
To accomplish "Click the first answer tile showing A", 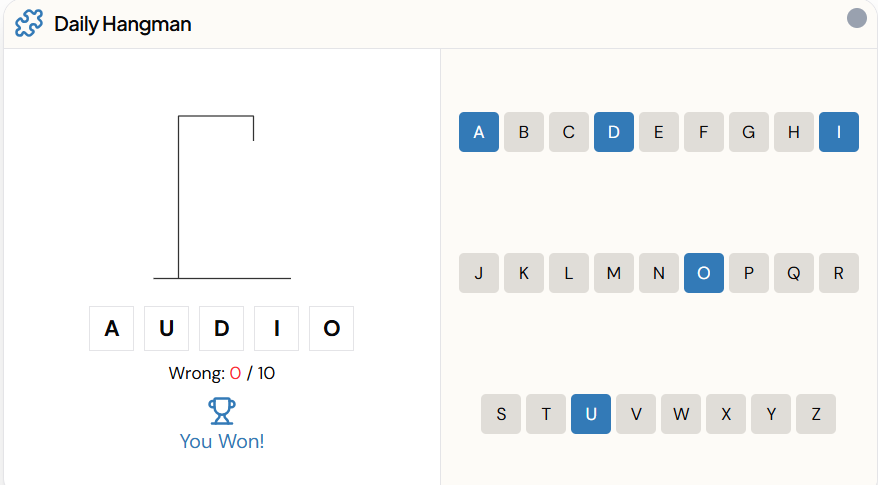I will coord(112,328).
